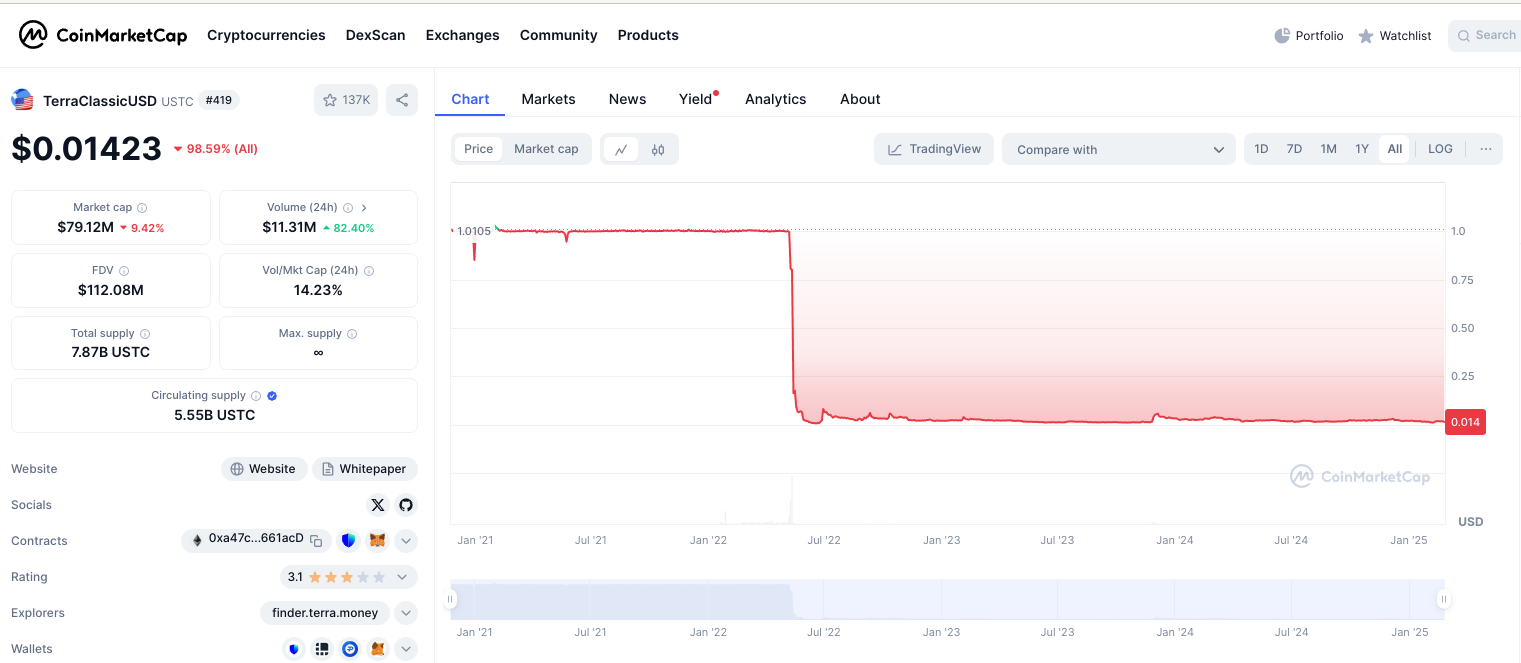Viewport: 1521px width, 663px height.
Task: Set chart range to 1D
Action: pyautogui.click(x=1262, y=149)
